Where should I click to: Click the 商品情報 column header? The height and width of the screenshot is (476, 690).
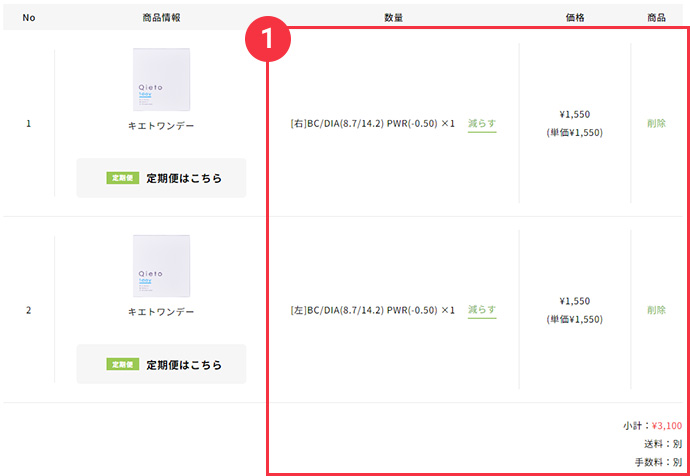tap(161, 18)
